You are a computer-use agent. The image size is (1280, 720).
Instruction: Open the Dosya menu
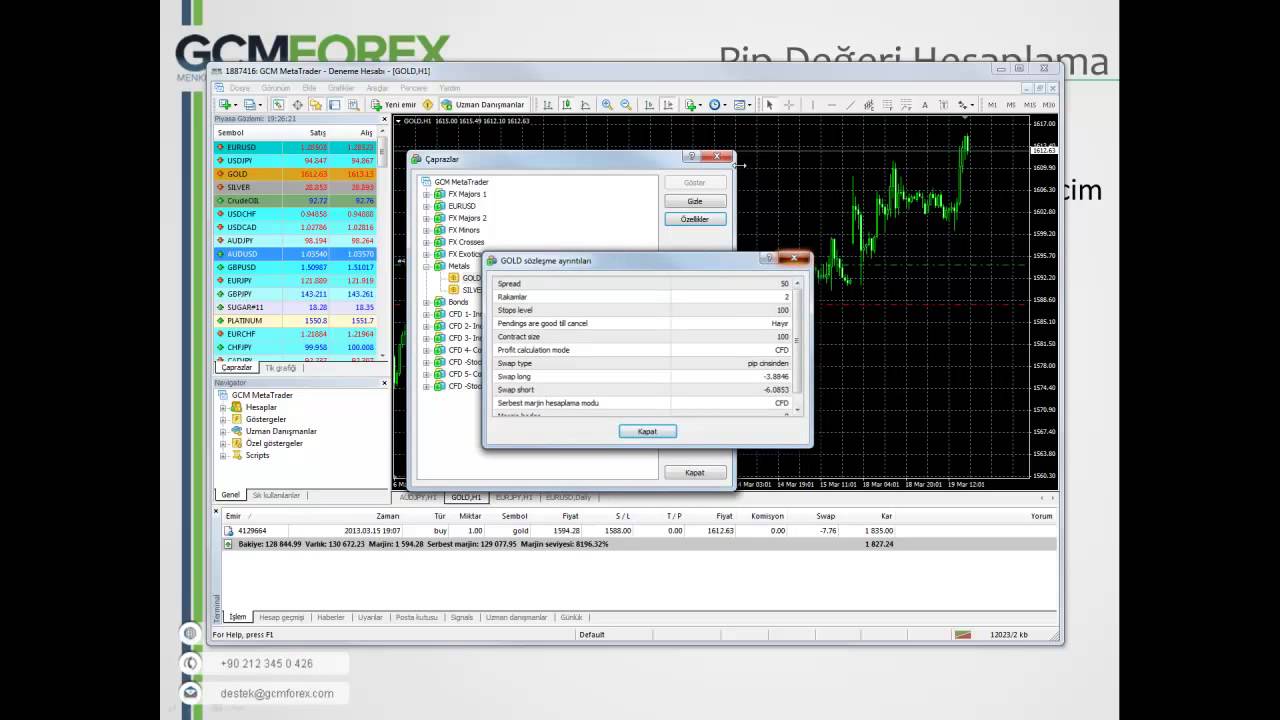(240, 88)
